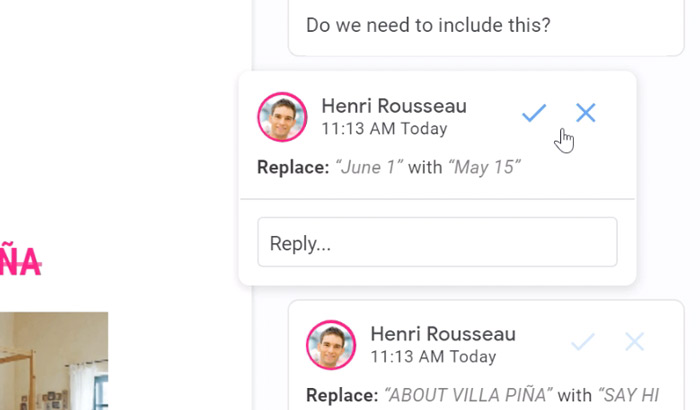700x410 pixels.
Task: Select the bedroom photo in the document
Action: (54, 360)
